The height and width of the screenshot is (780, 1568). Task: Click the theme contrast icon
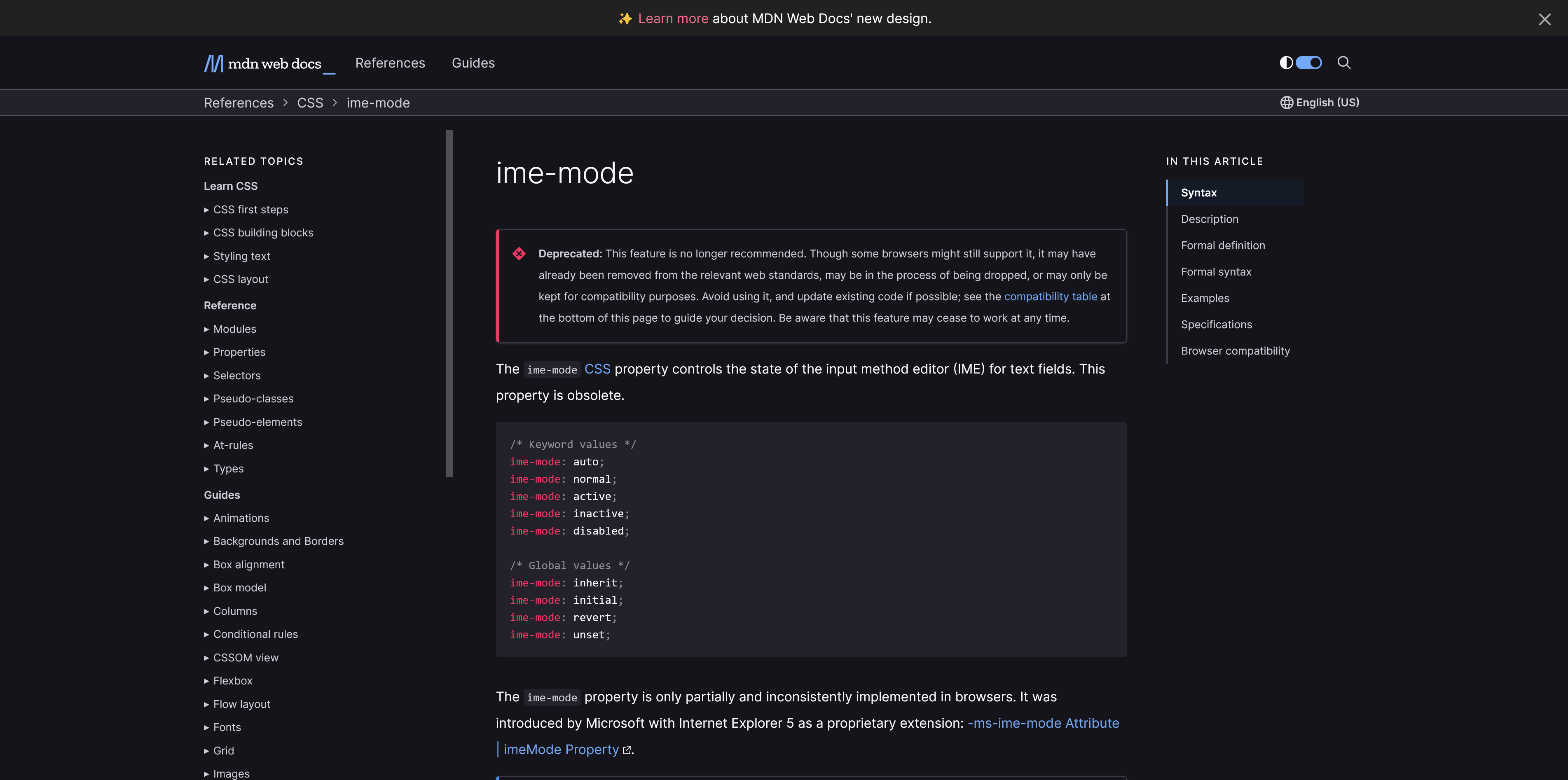coord(1285,63)
